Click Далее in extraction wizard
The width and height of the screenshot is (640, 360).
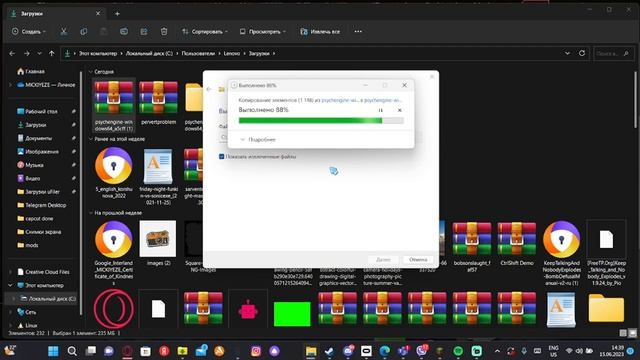(383, 260)
